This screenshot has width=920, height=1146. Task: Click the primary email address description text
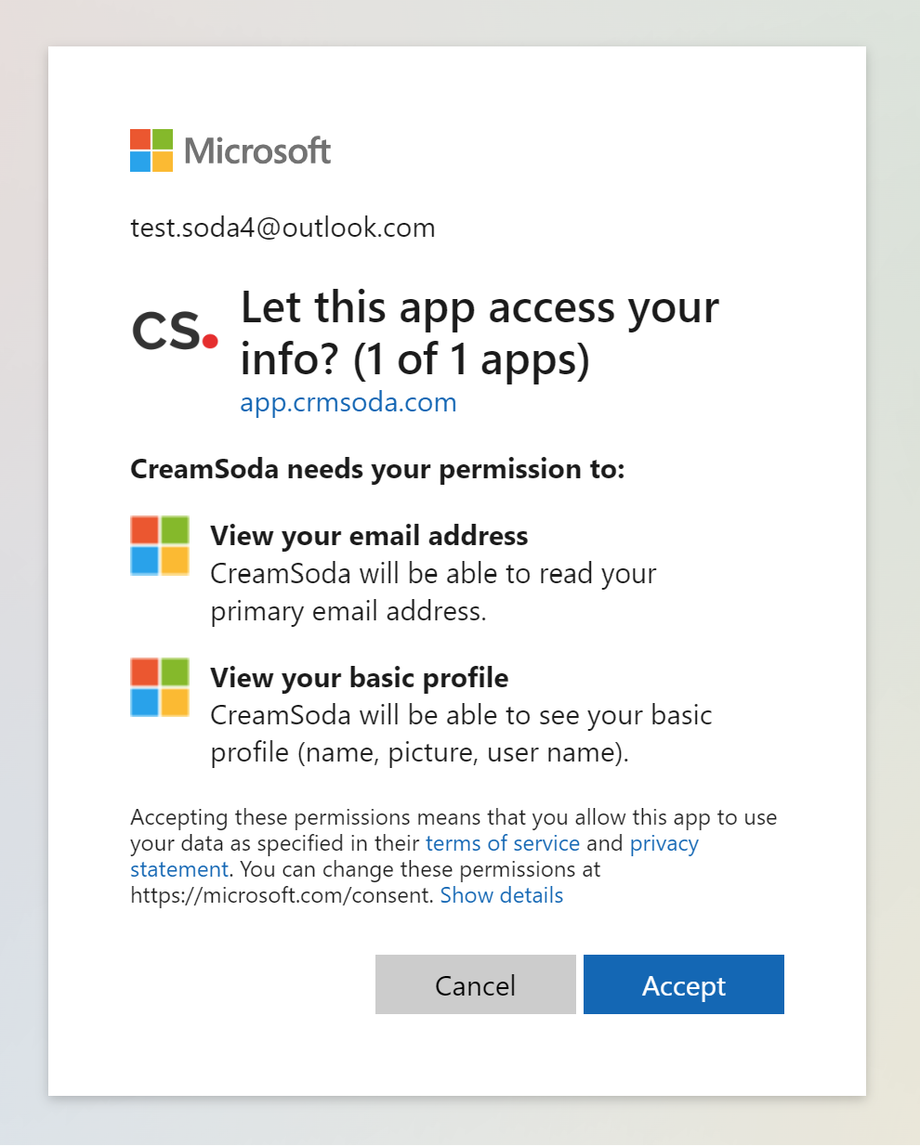pyautogui.click(x=433, y=592)
